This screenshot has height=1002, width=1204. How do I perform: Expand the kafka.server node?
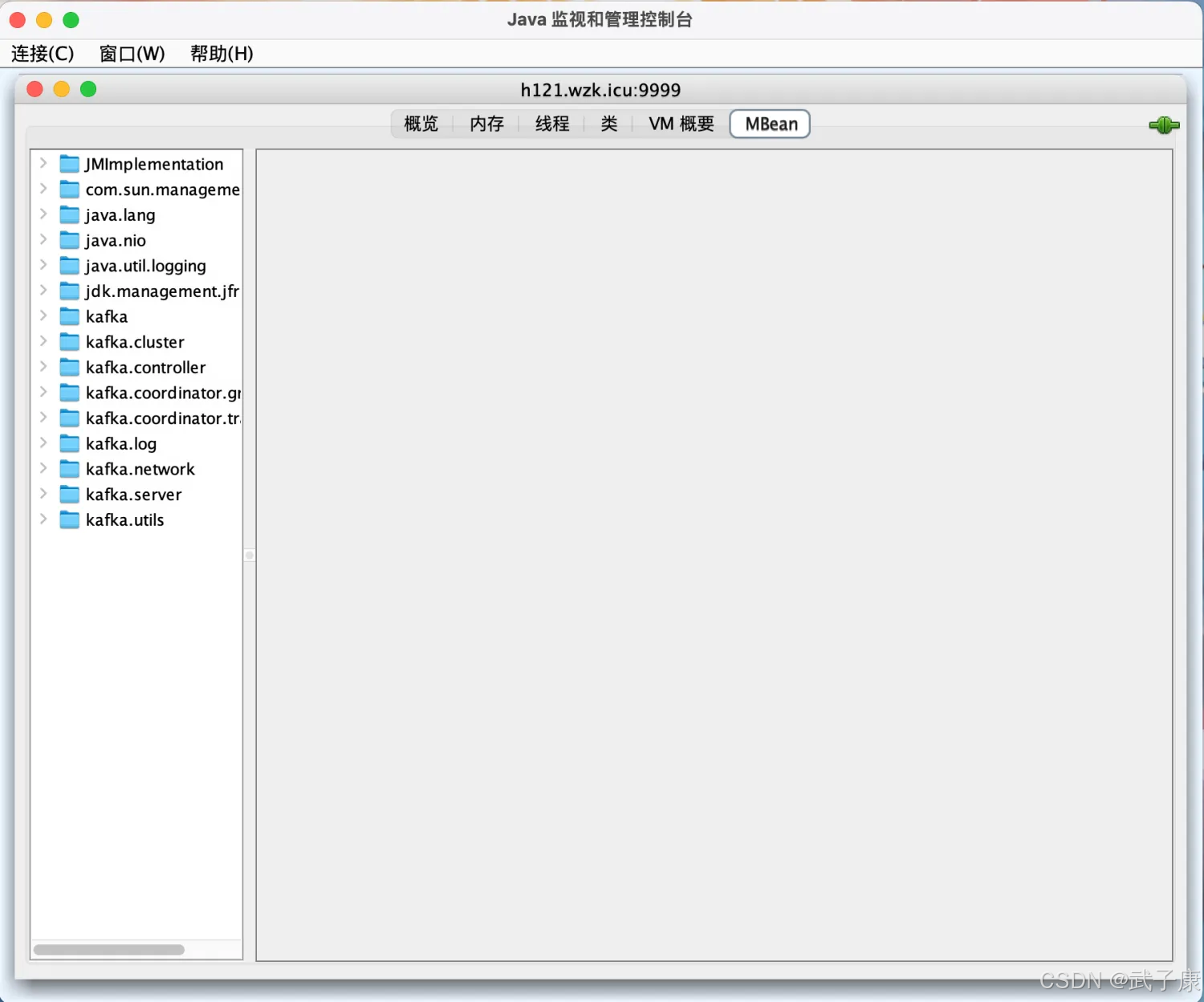point(43,494)
